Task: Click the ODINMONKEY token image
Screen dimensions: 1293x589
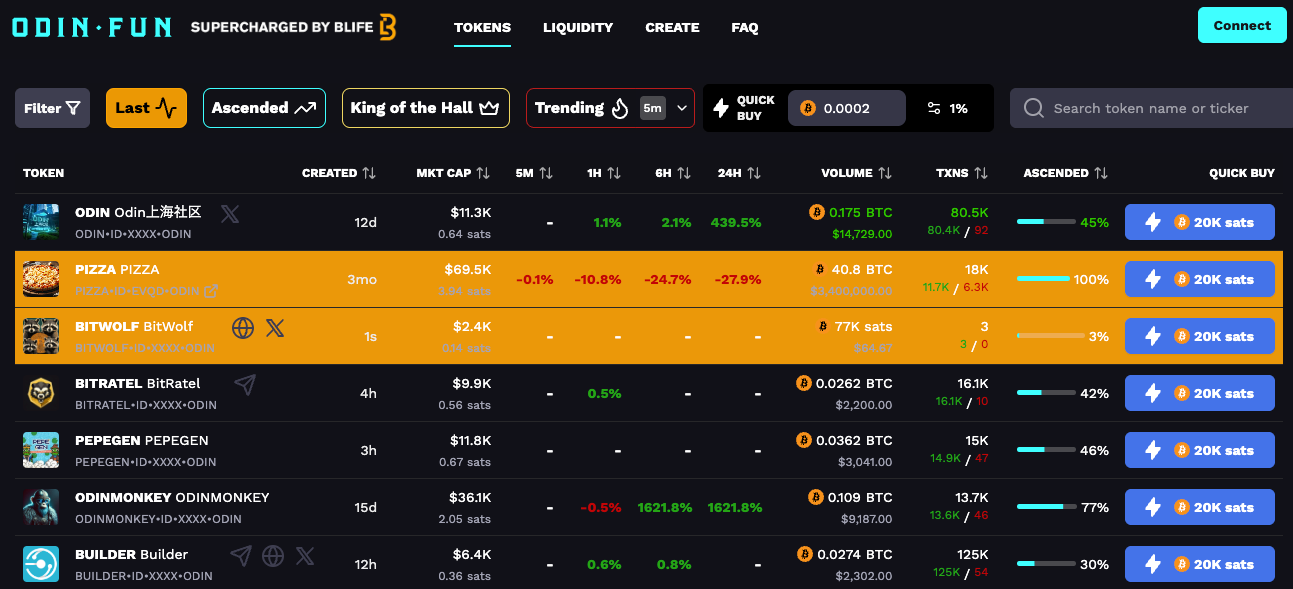Action: [x=41, y=507]
